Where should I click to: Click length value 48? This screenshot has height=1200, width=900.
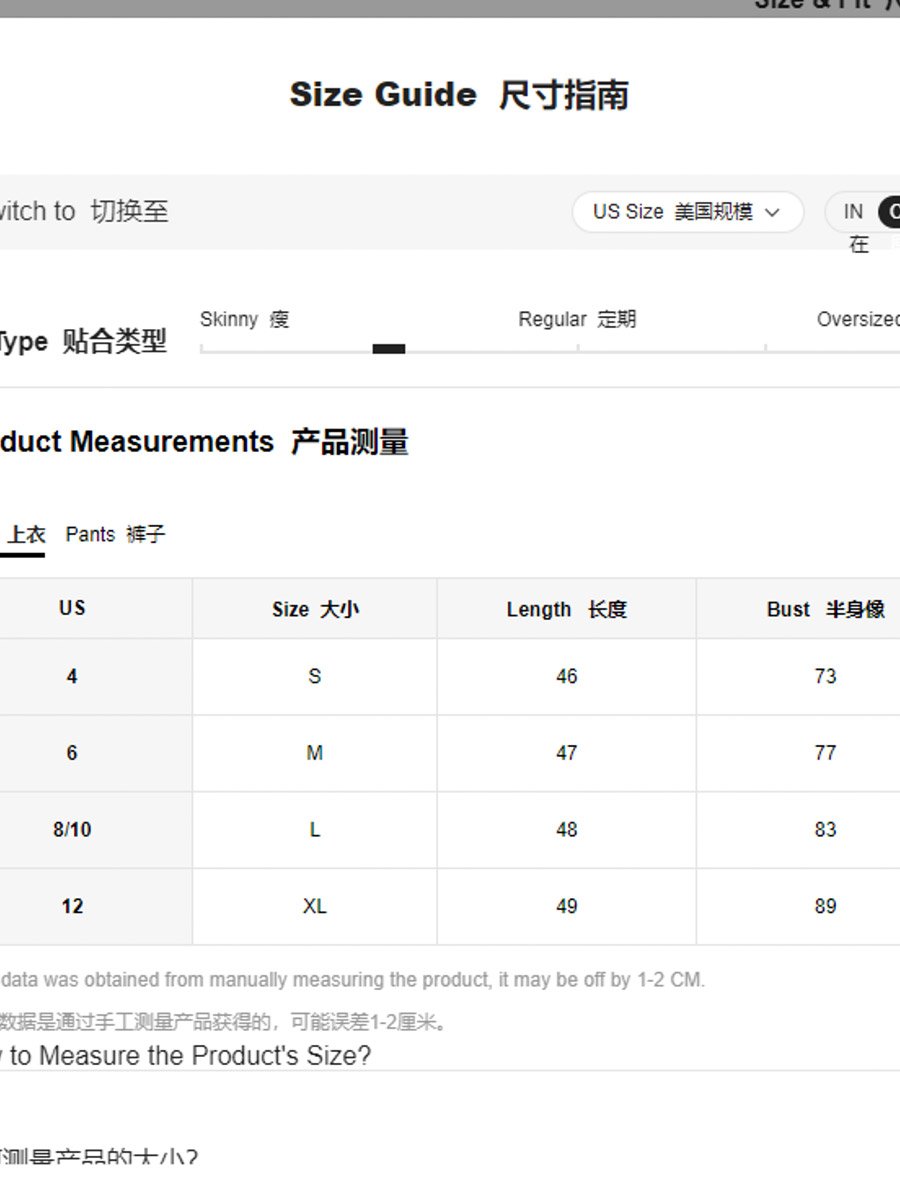[x=567, y=830]
